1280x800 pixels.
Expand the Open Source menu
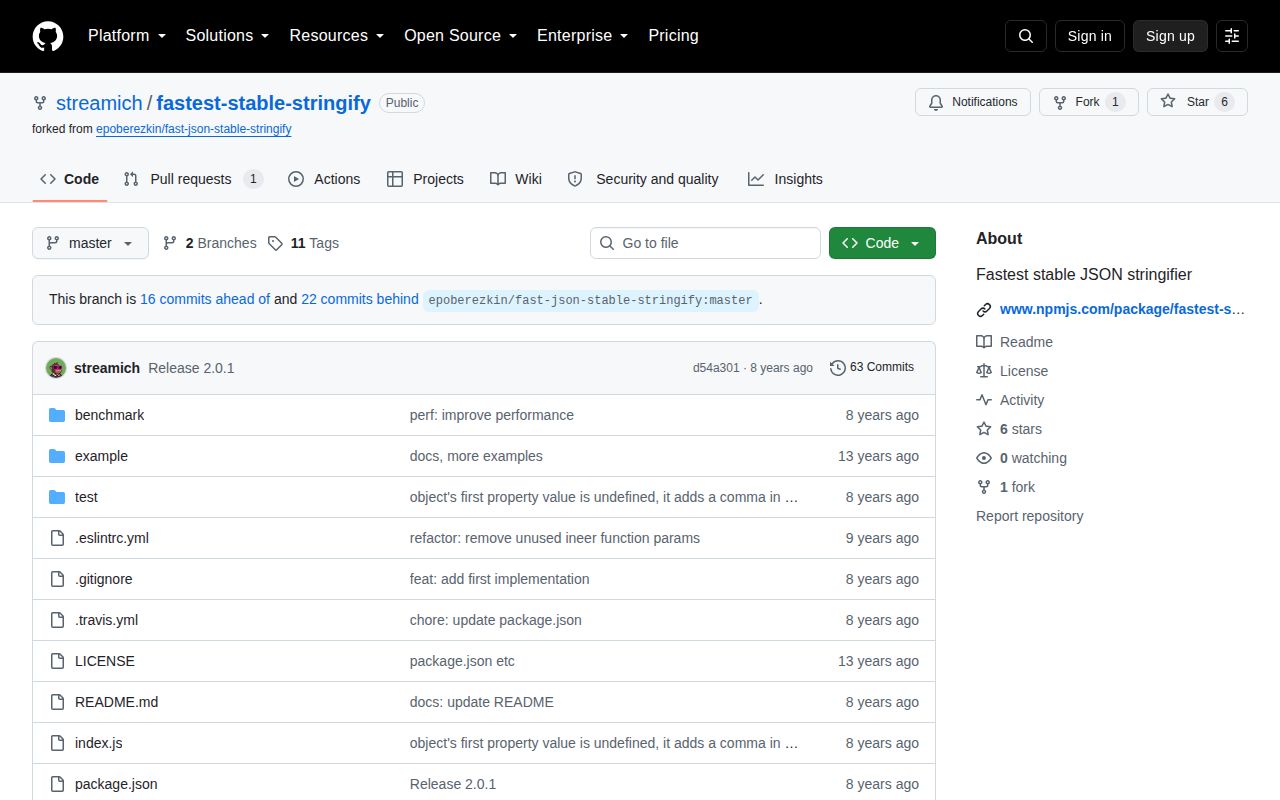pos(460,36)
